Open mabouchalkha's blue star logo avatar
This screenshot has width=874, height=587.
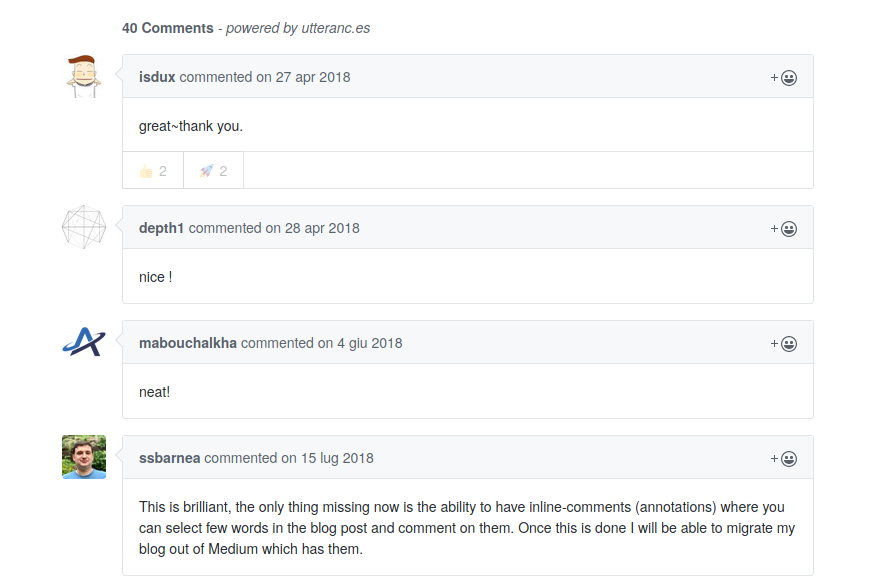click(84, 342)
